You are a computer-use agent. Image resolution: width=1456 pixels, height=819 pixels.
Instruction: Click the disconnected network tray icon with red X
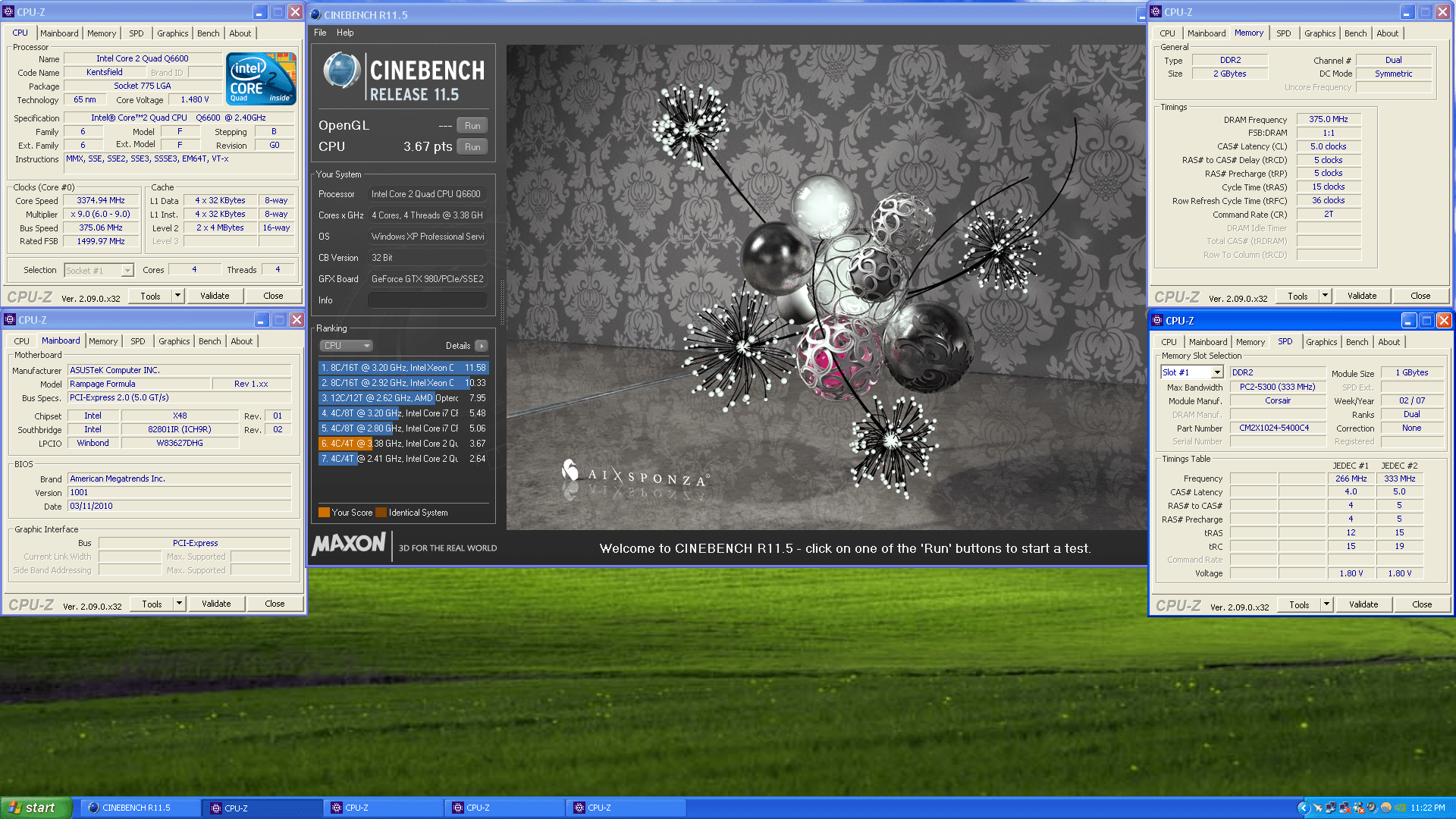pos(1345,808)
